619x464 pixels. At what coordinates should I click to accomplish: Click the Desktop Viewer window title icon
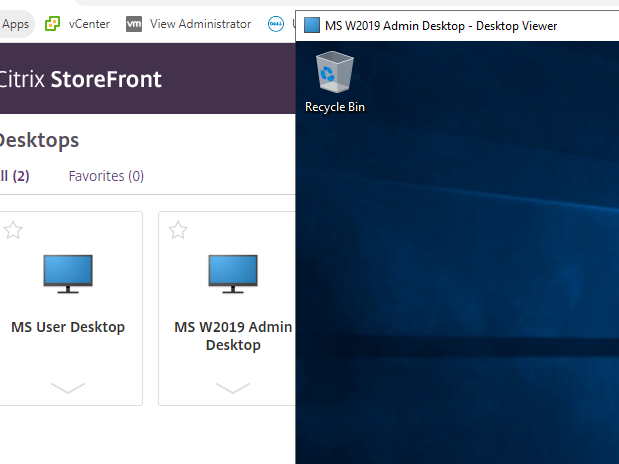(x=311, y=25)
